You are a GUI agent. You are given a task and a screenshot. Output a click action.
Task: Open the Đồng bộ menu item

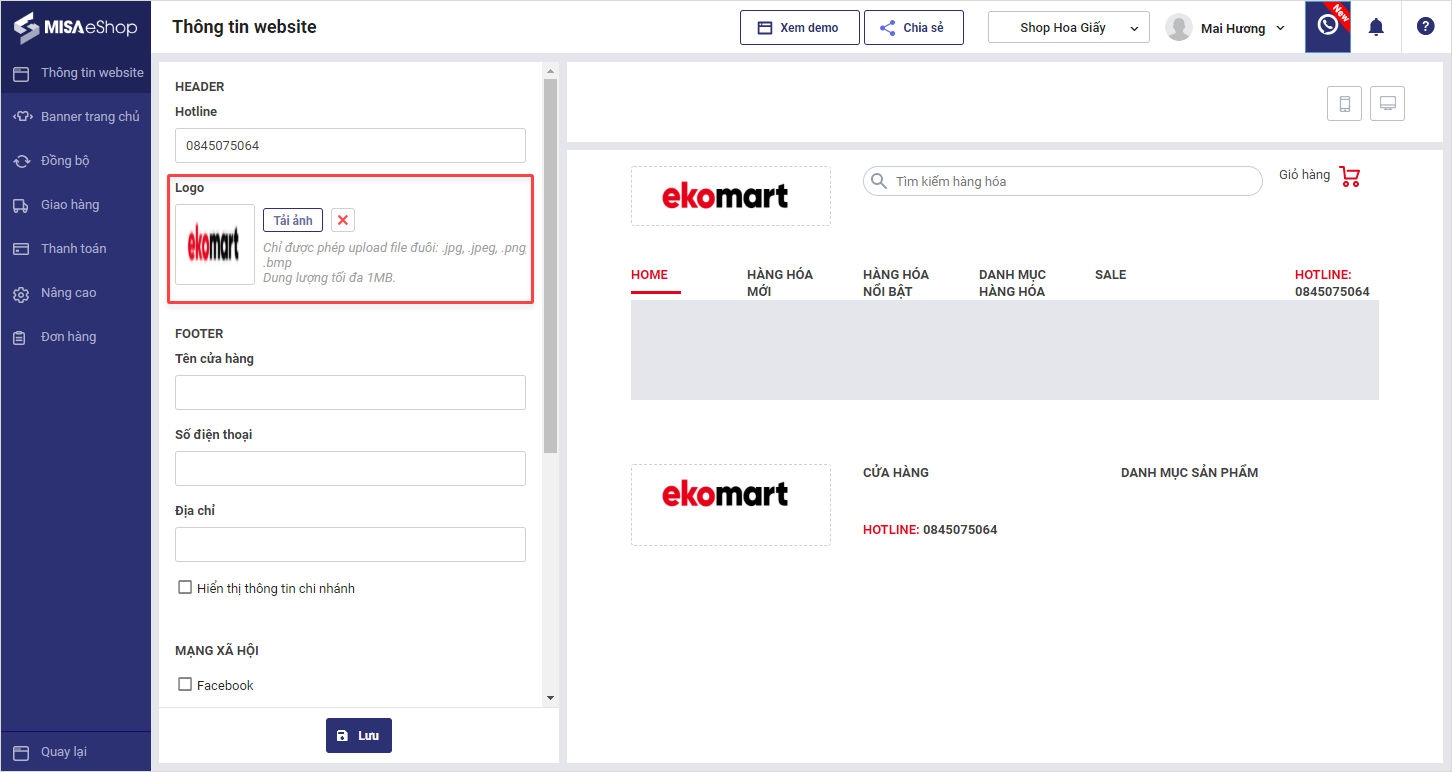(x=76, y=161)
